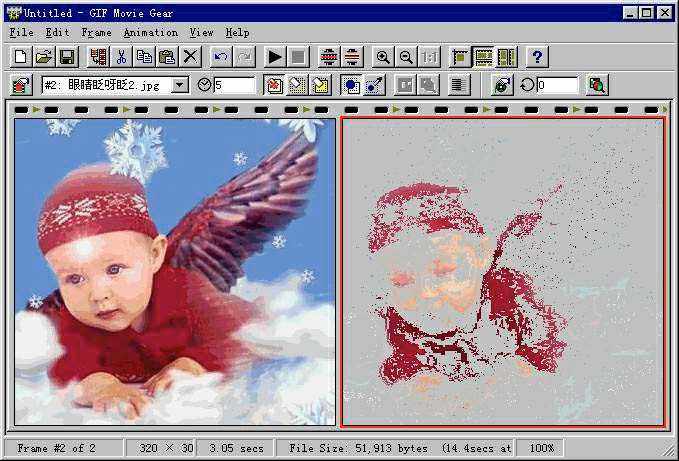This screenshot has height=461, width=679.
Task: Click the Undo arrow icon
Action: point(221,58)
